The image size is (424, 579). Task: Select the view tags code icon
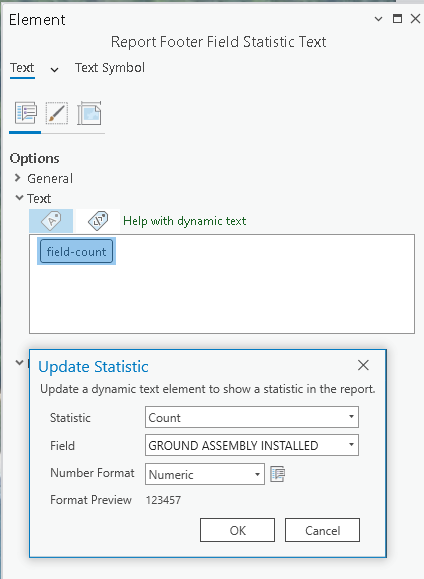[x=98, y=221]
